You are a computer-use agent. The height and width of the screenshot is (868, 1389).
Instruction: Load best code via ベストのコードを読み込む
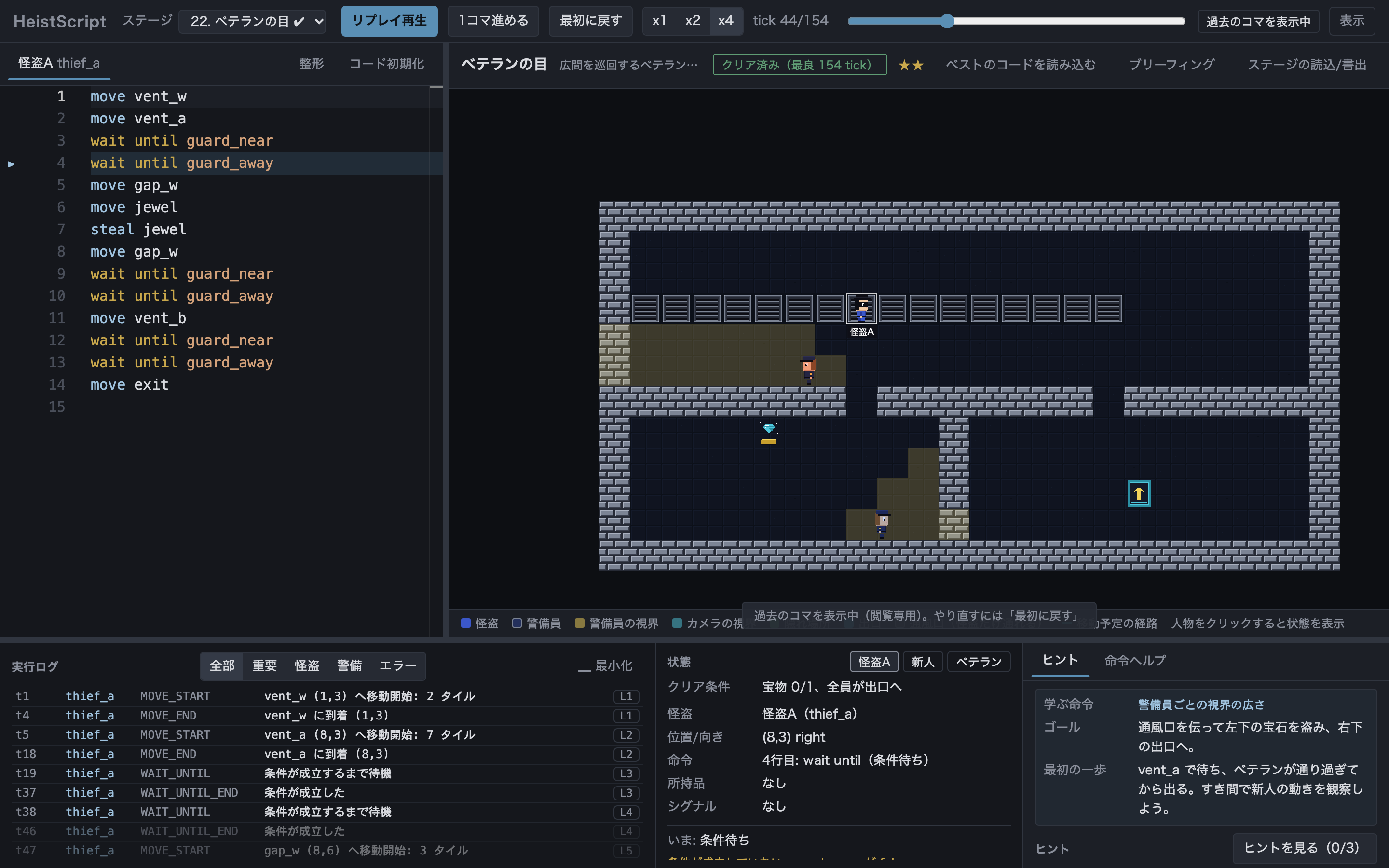1021,65
